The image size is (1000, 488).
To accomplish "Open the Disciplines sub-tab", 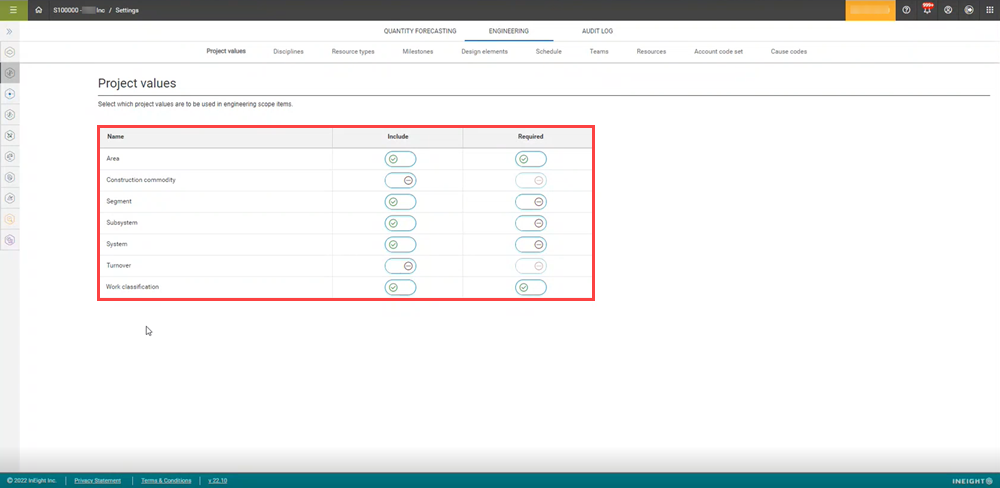I will 288,52.
